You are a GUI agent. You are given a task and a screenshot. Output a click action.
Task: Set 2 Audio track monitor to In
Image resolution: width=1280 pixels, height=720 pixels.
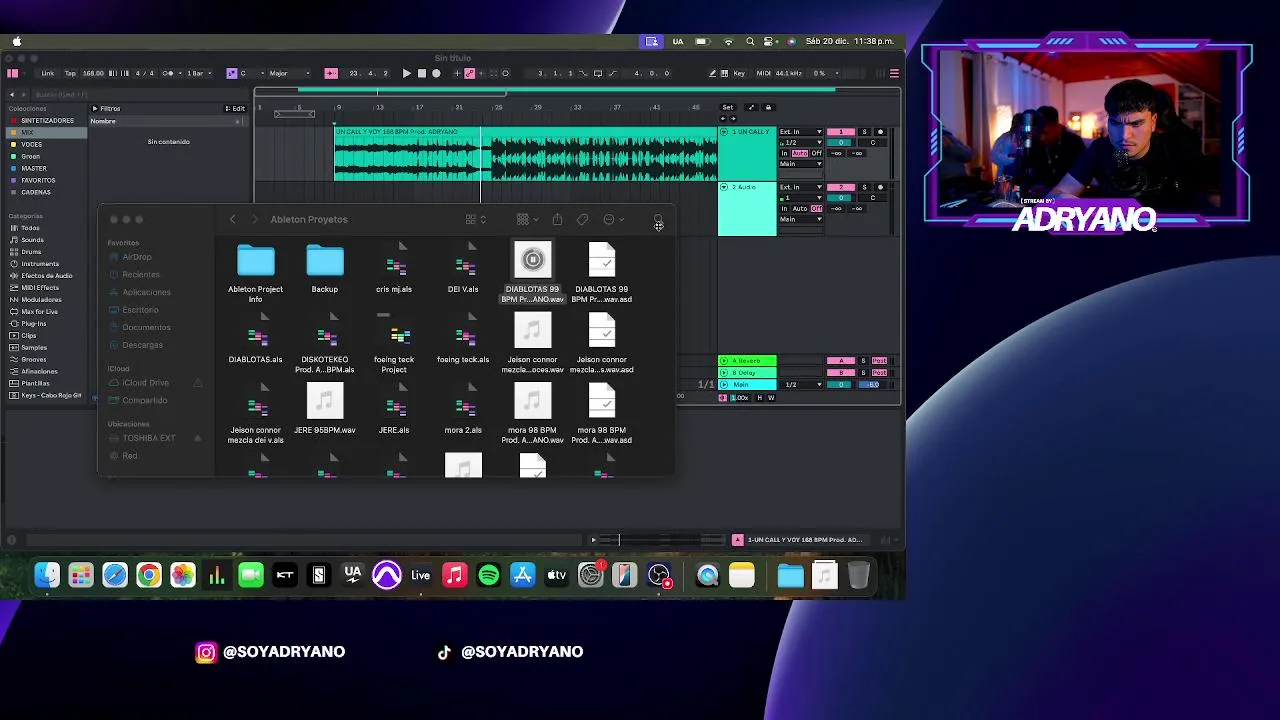point(785,208)
